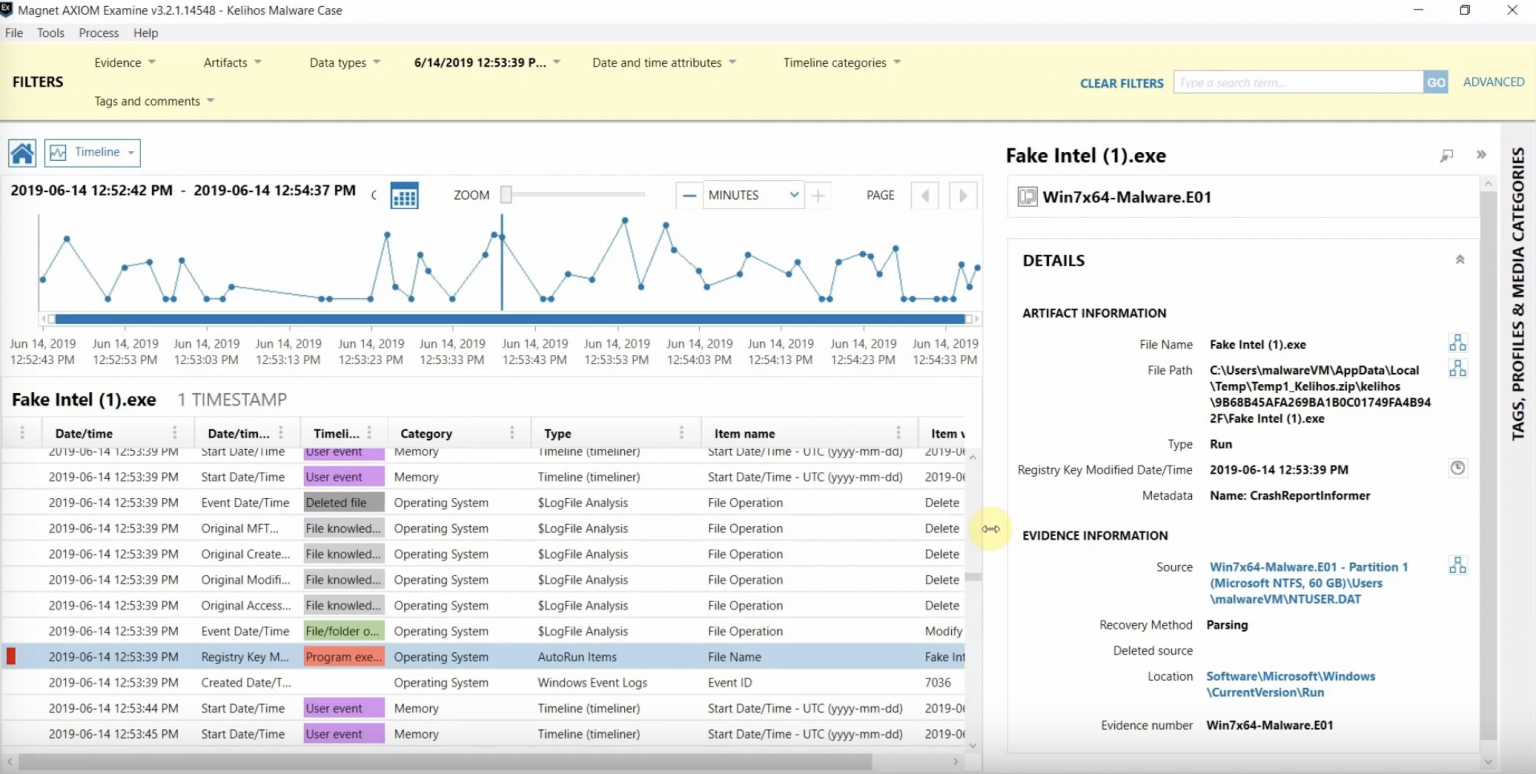Image resolution: width=1536 pixels, height=774 pixels.
Task: Collapse the Details section with the double chevron
Action: click(1459, 259)
